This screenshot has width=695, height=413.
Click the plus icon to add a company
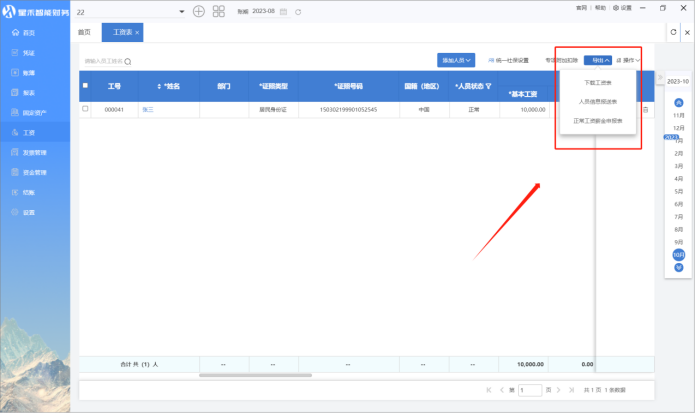198,11
